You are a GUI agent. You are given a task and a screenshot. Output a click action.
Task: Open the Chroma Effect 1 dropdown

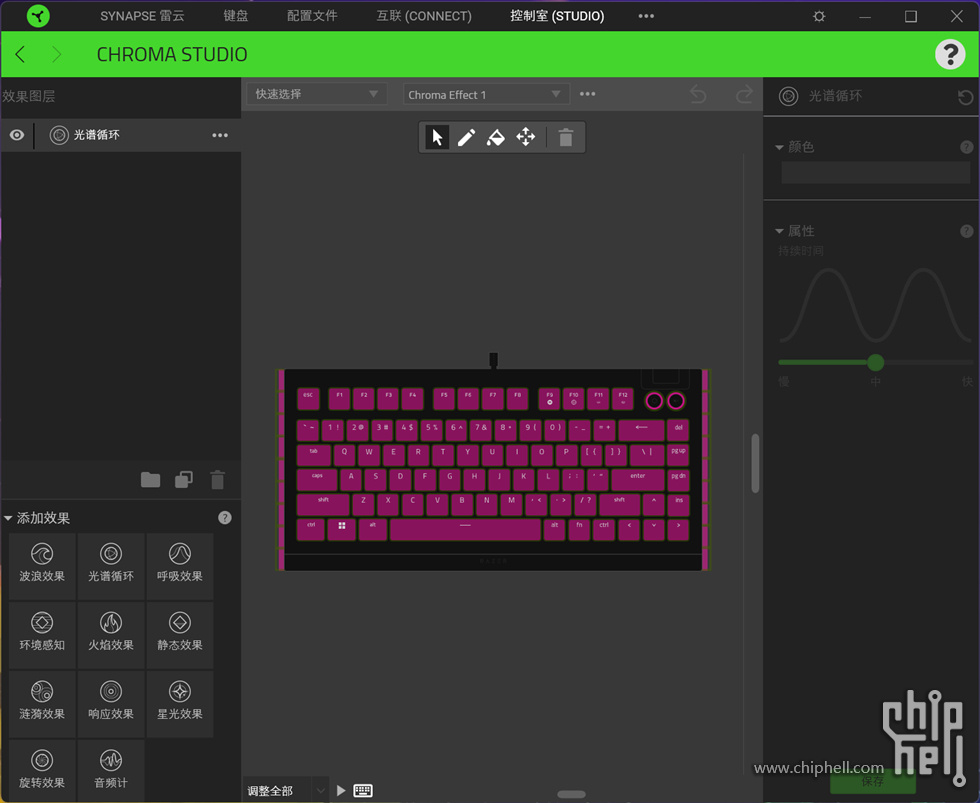[486, 94]
